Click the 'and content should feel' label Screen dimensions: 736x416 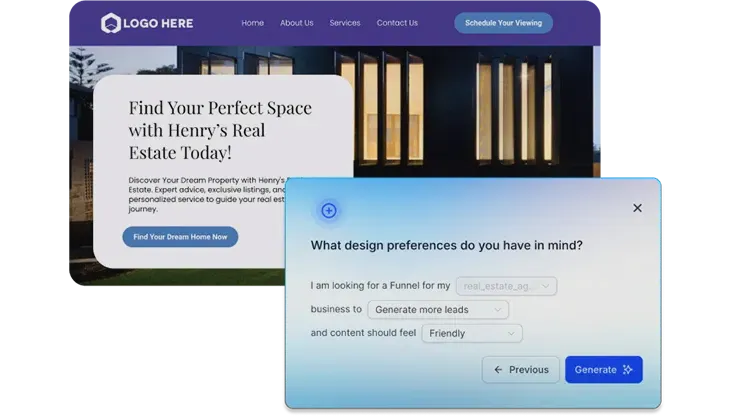tap(363, 333)
